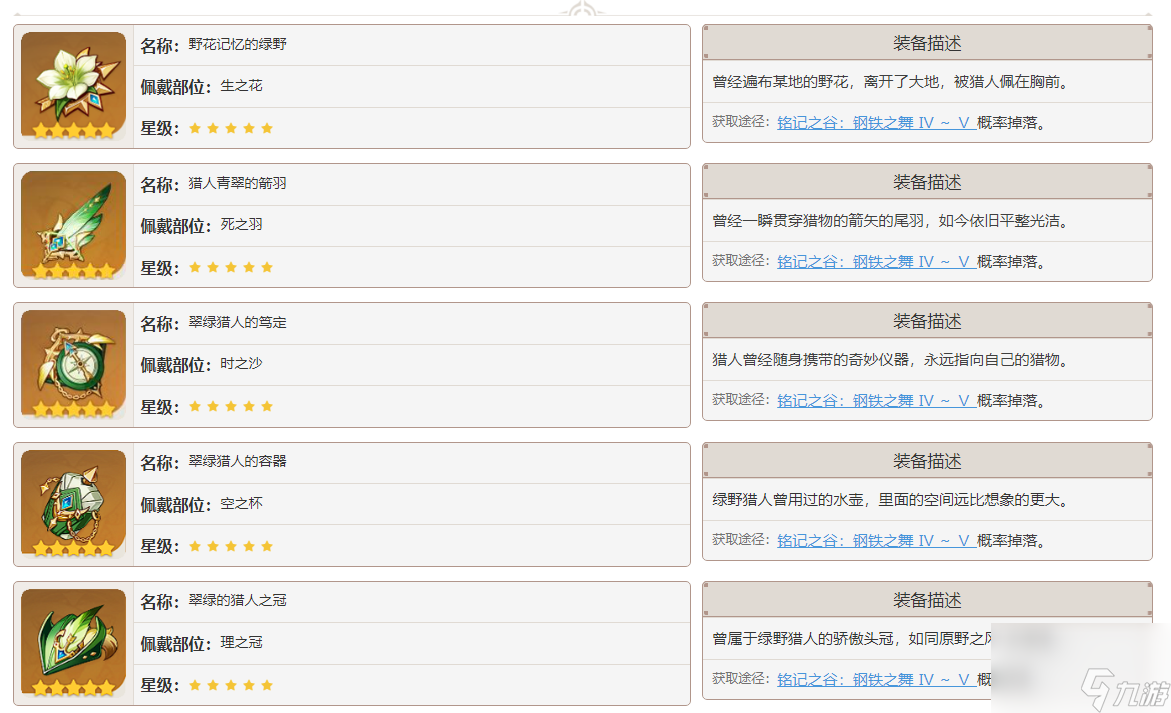Screen dimensions: 1171x713
Task: Select the name 猎人青翠的箭羽
Action: coord(237,183)
